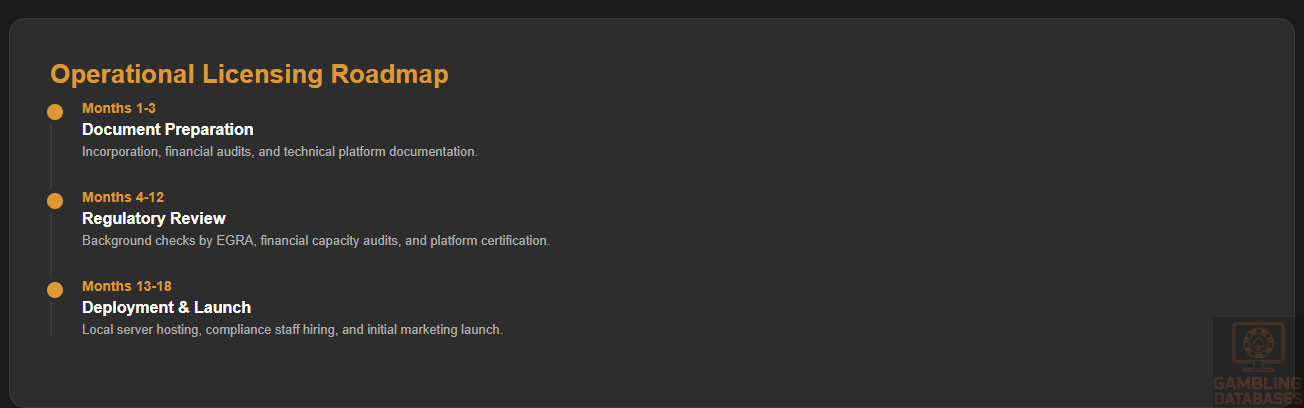Click the local server hosting description

click(292, 330)
